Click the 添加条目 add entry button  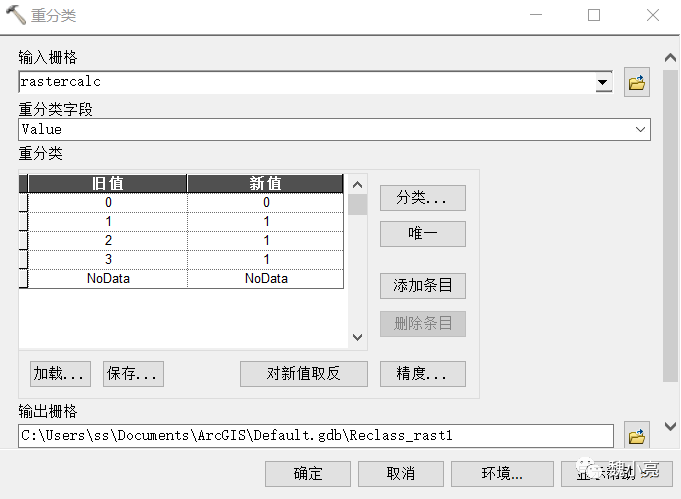[x=423, y=286]
